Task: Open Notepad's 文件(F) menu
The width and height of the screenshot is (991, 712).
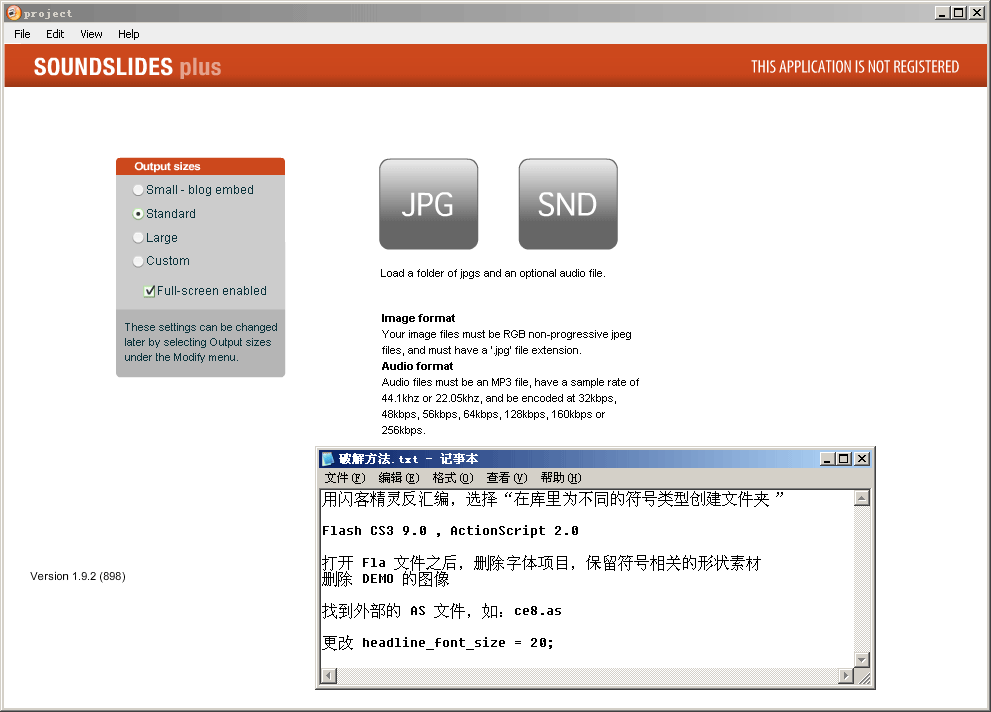Action: 344,478
